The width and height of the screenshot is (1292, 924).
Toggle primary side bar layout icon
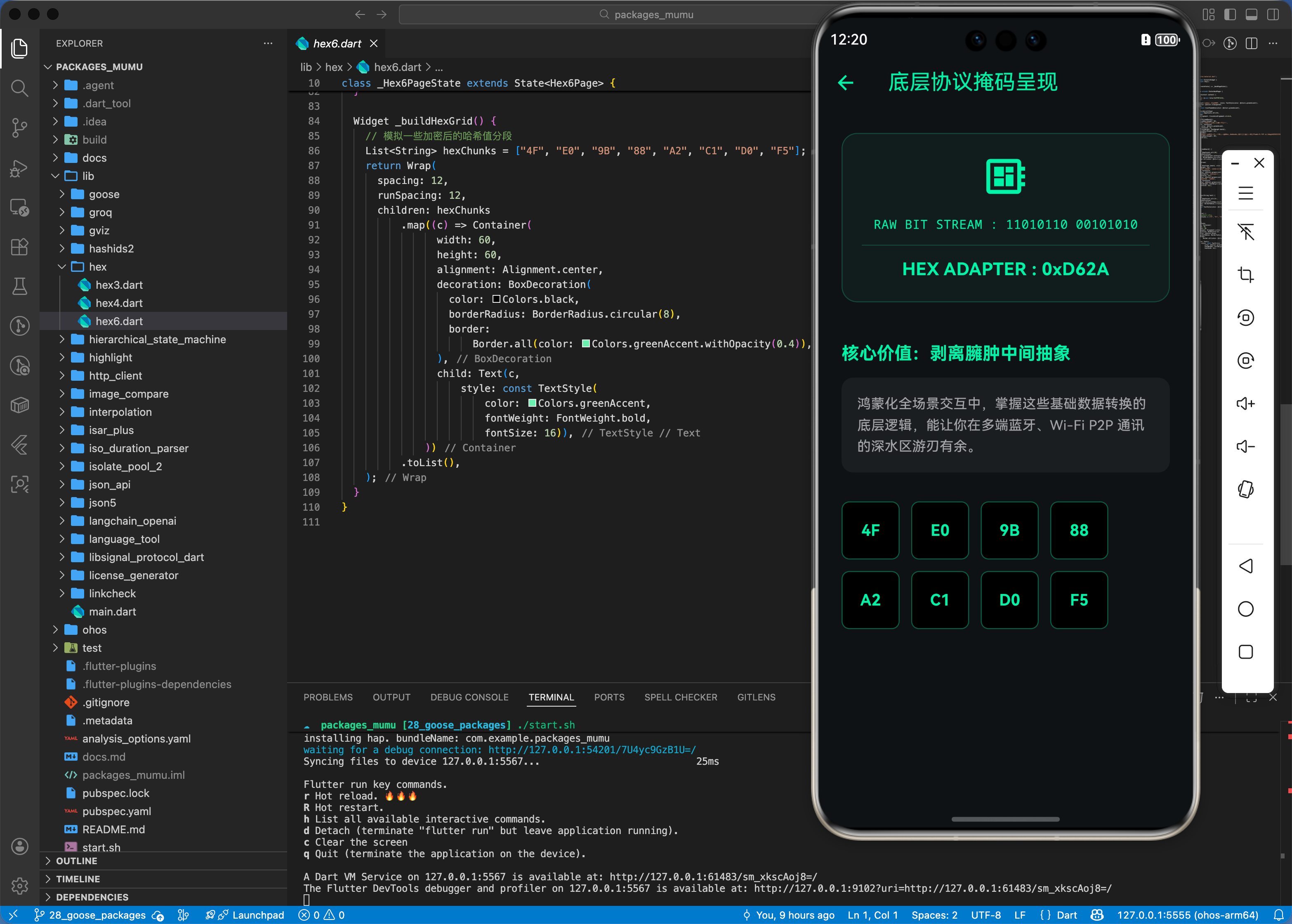tap(1230, 14)
